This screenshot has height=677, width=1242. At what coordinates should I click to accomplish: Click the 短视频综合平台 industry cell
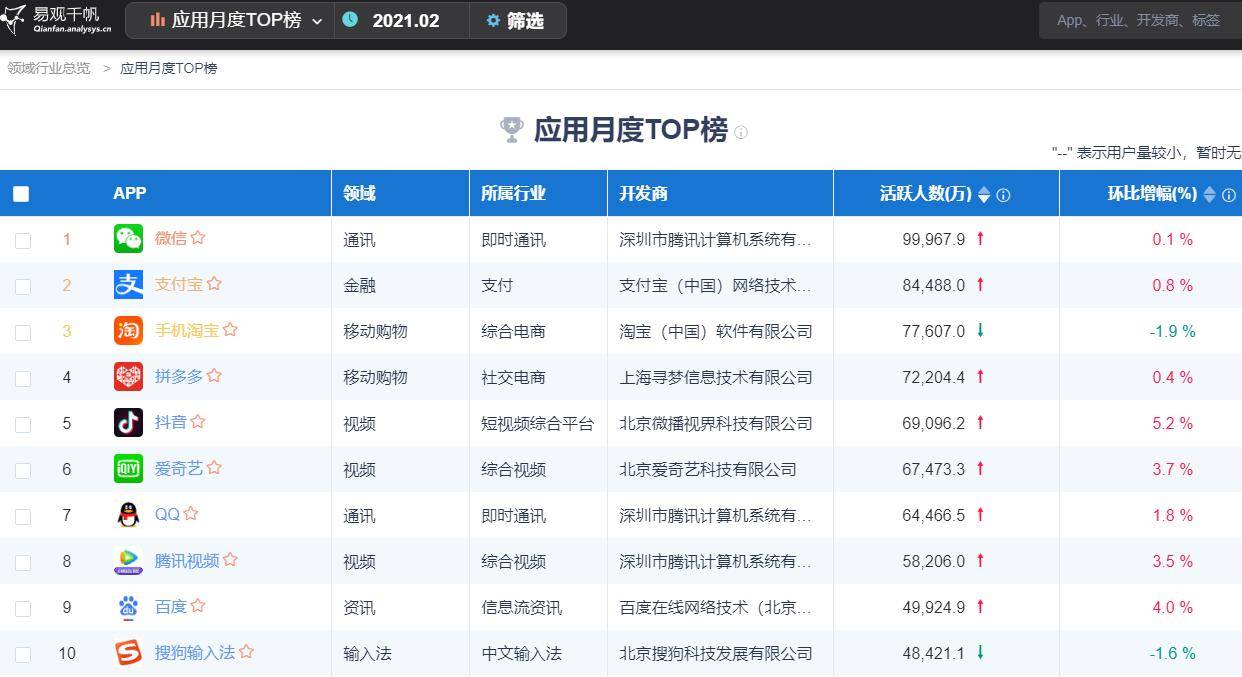click(537, 424)
